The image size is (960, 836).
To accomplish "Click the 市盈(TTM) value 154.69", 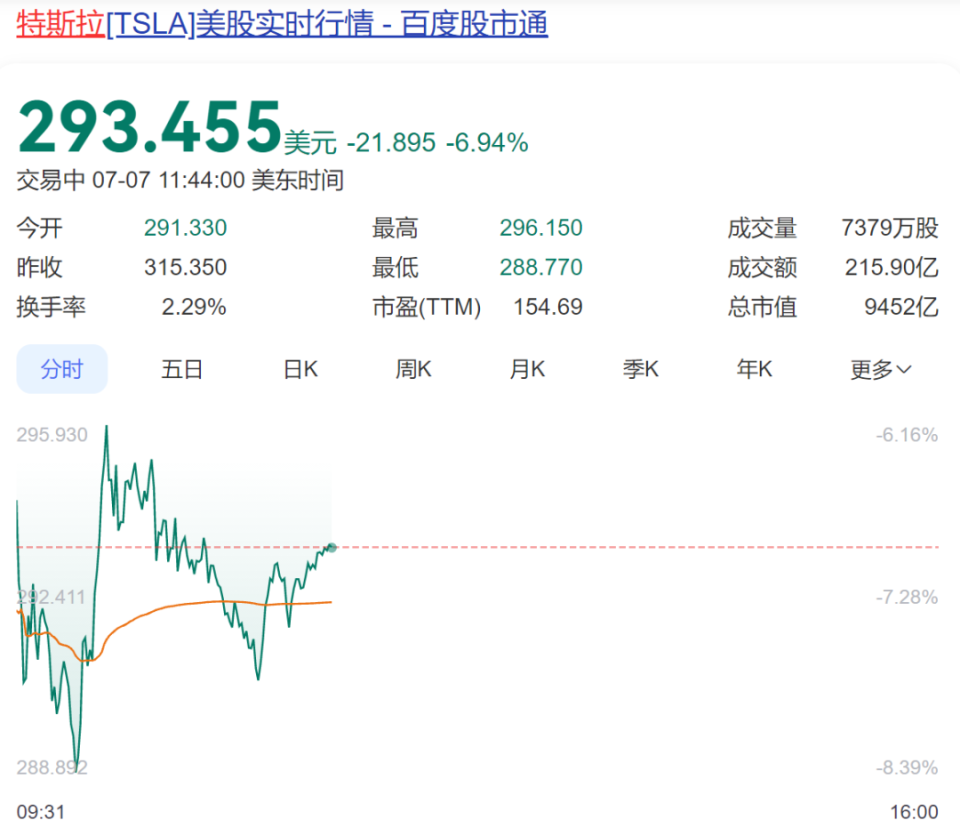I will pyautogui.click(x=548, y=307).
